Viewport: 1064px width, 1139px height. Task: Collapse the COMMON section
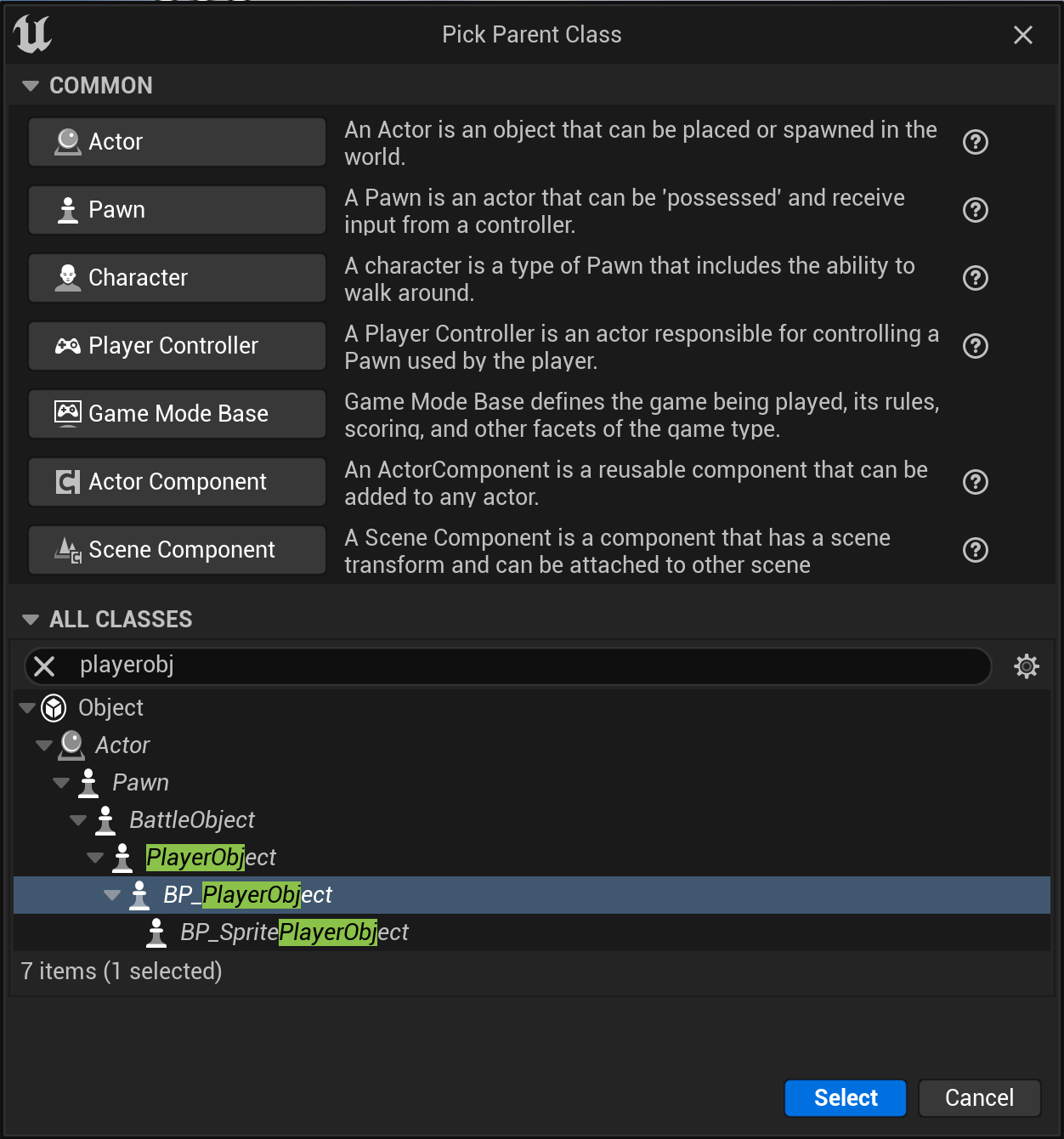click(31, 85)
